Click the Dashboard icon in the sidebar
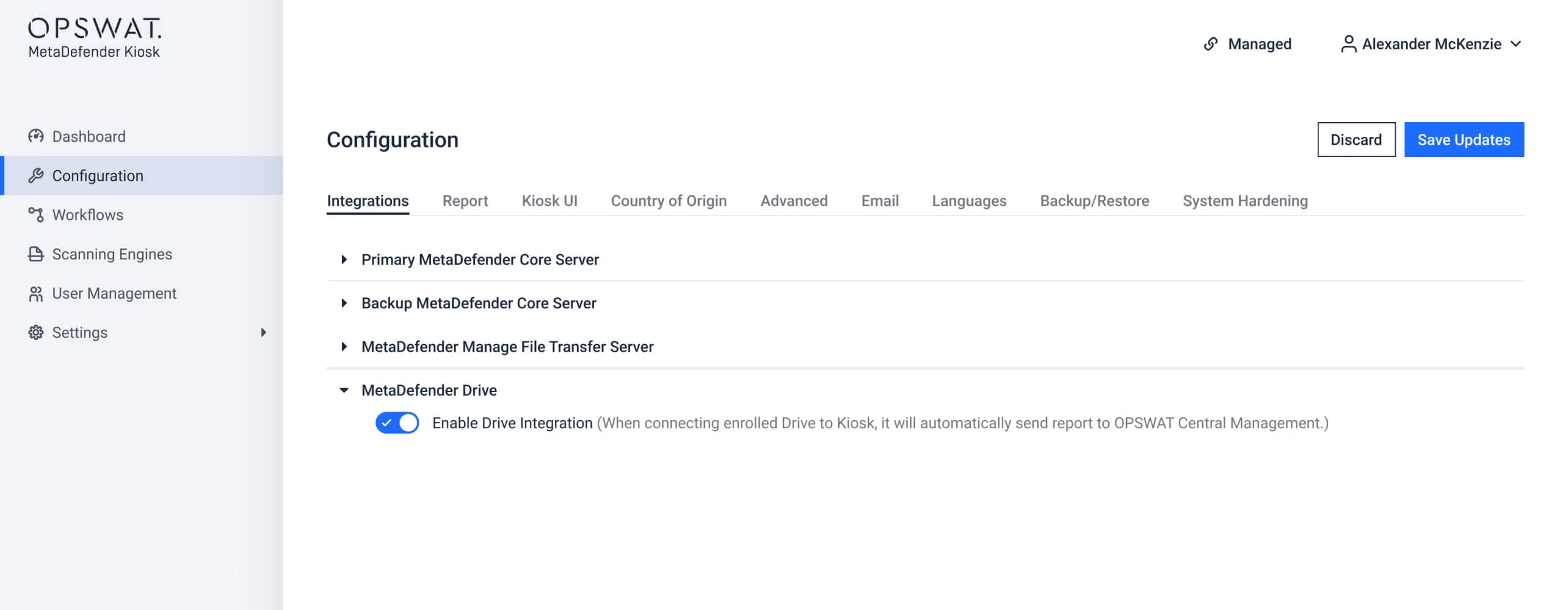 pyautogui.click(x=36, y=136)
